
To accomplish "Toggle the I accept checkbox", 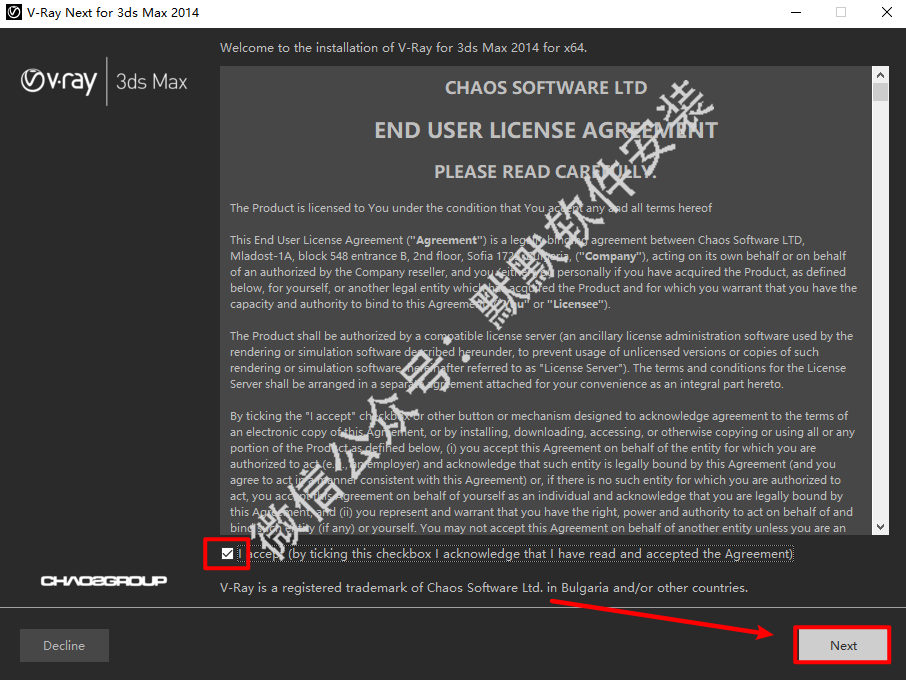I will [x=228, y=554].
